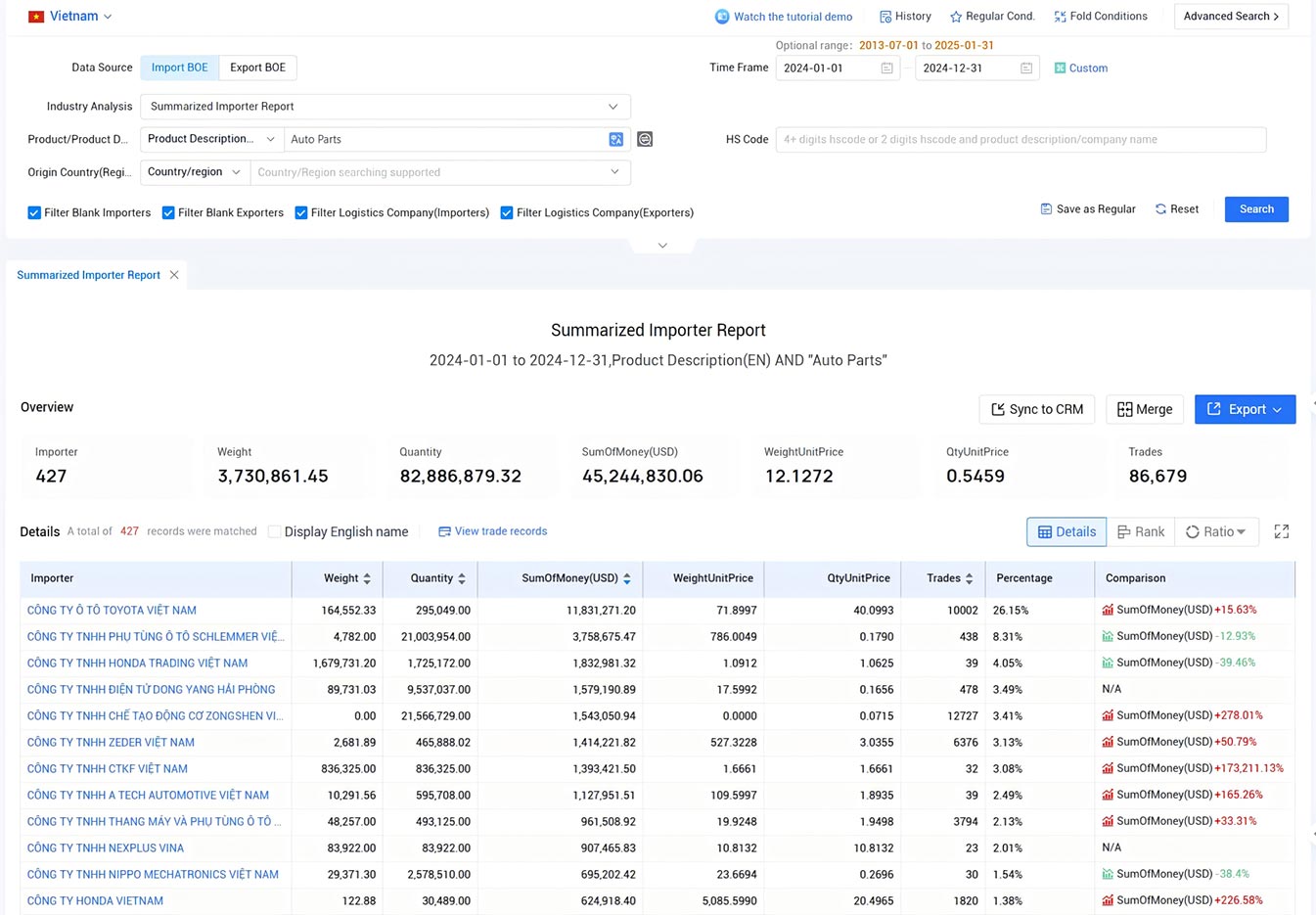Open CÔNG TY TNHH ZEDER VIỆT NAM

click(x=111, y=743)
